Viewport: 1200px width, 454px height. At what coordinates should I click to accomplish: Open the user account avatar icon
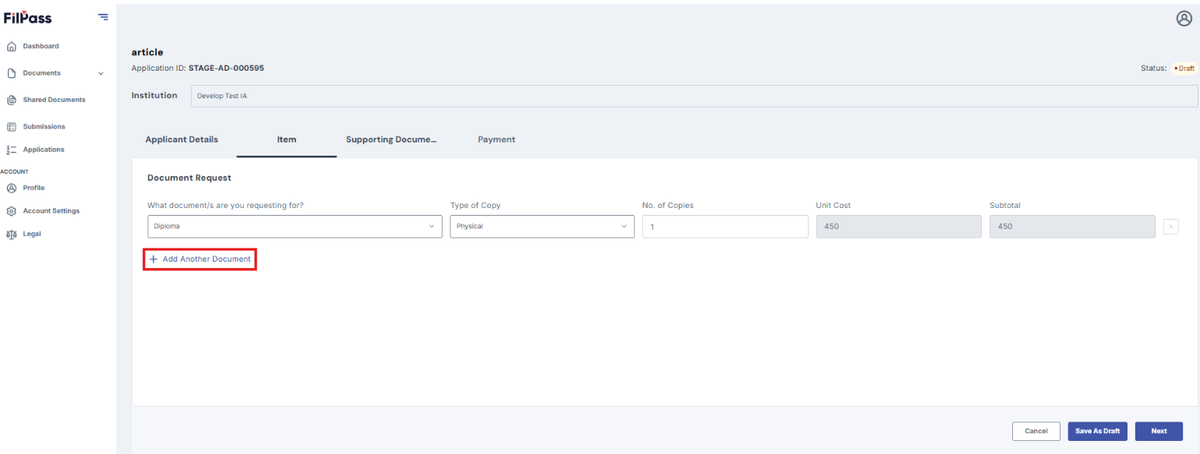tap(1184, 18)
